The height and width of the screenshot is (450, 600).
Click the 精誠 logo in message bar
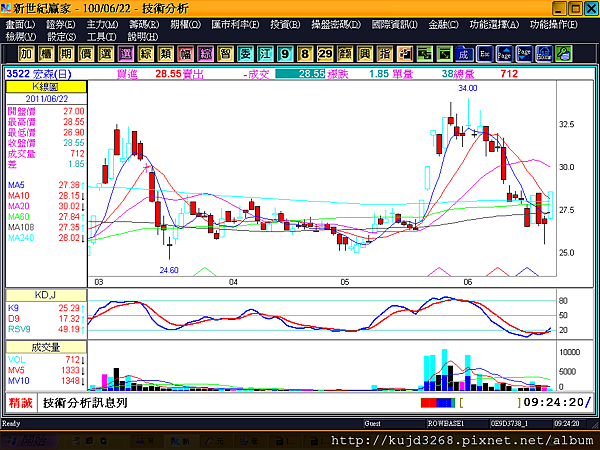21,403
